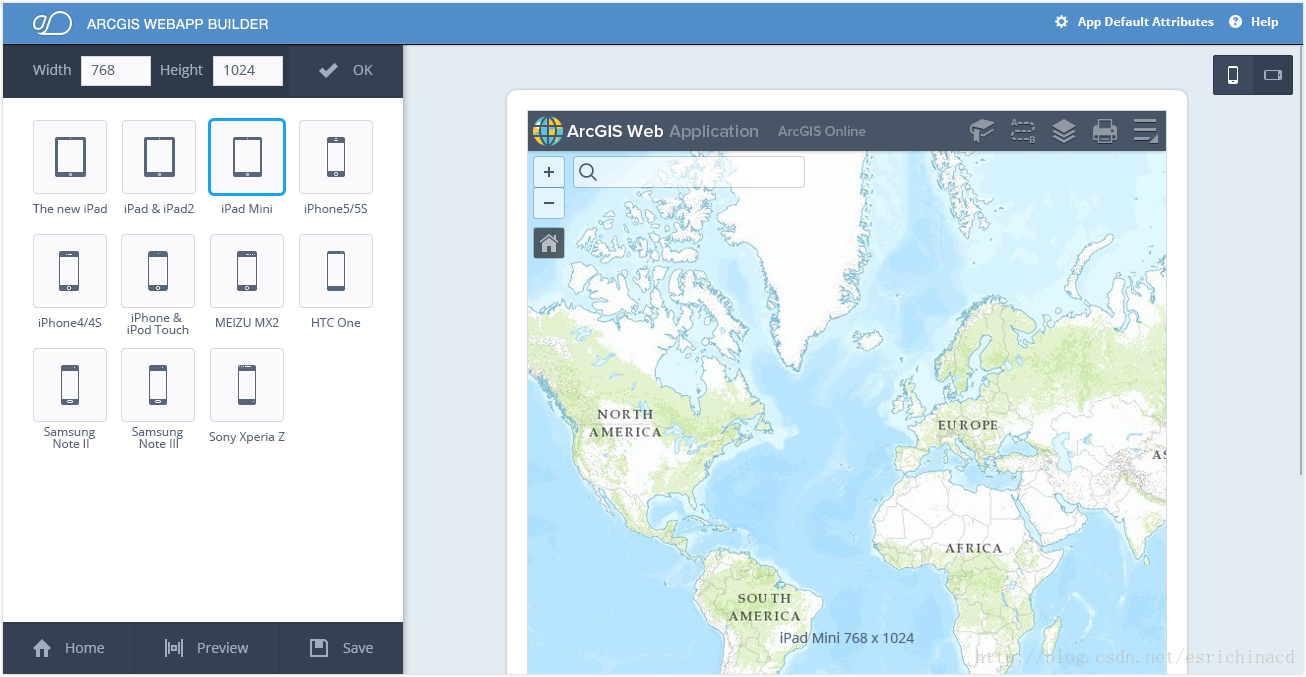Screen dimensions: 1306x677
Task: Open the attribute table menu widget
Action: [1146, 131]
